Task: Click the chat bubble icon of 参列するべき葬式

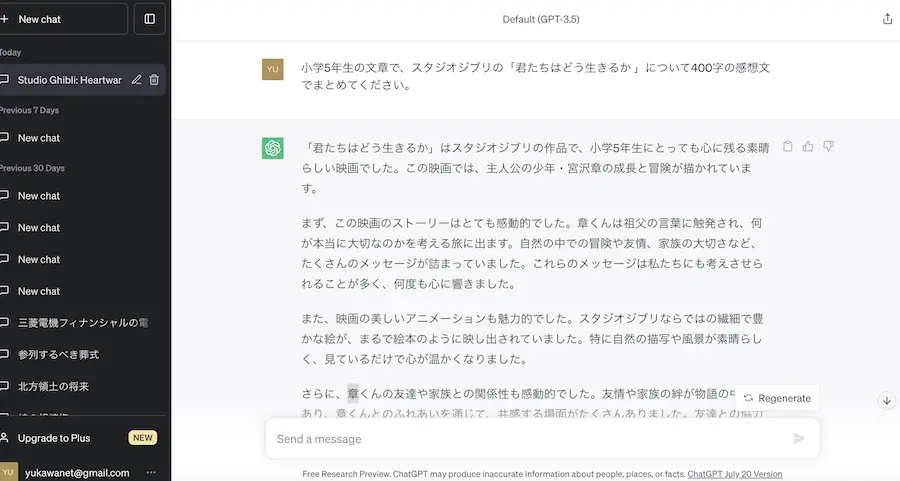Action: [4, 355]
